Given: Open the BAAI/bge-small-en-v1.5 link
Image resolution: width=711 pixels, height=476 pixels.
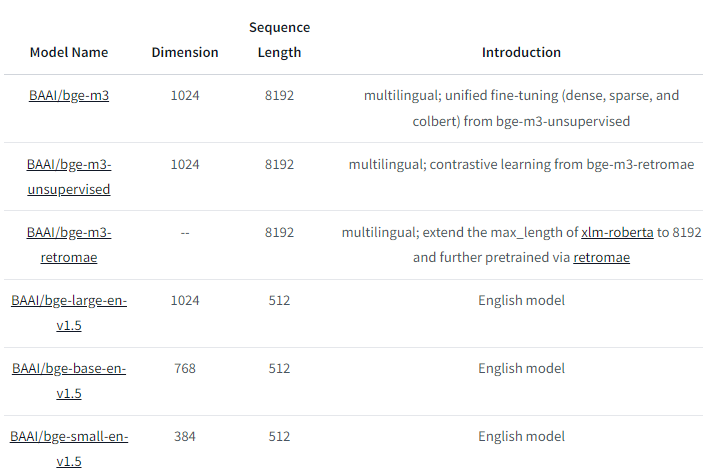Looking at the screenshot, I should pyautogui.click(x=69, y=449).
